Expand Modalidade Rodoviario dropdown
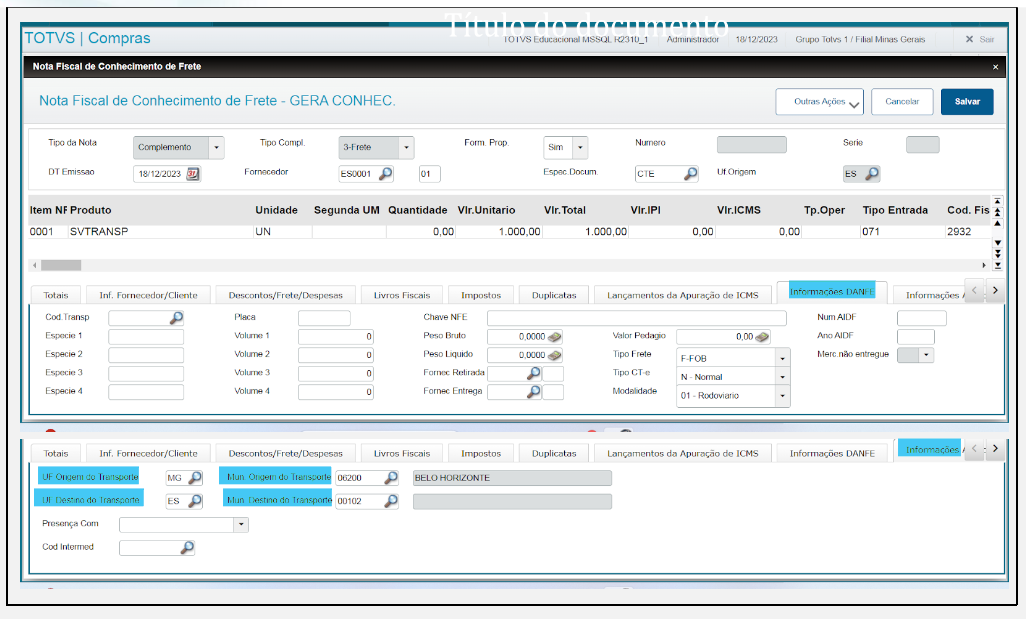The image size is (1026, 619). tap(782, 396)
